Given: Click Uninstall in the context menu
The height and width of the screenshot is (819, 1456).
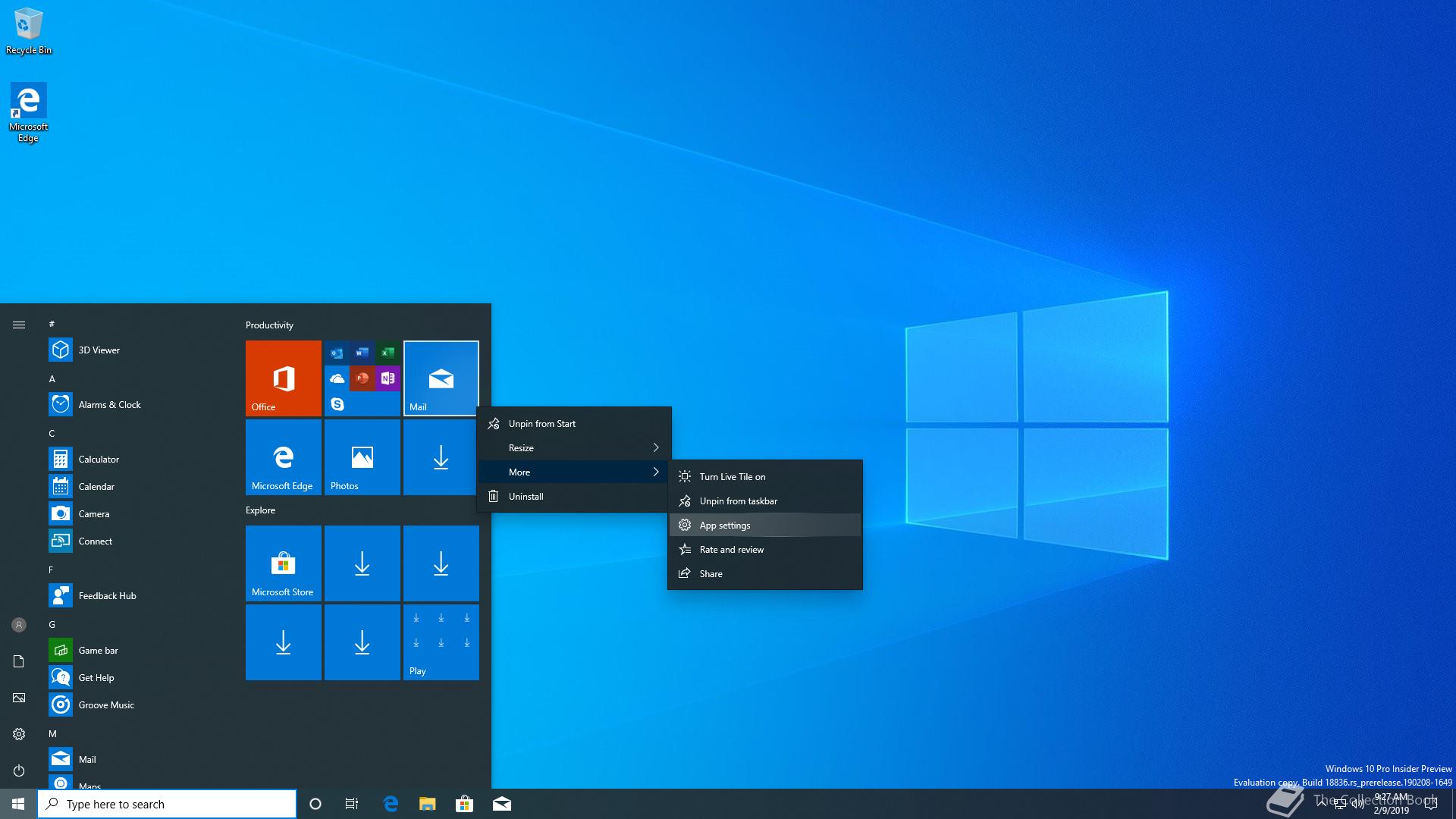Looking at the screenshot, I should click(526, 497).
